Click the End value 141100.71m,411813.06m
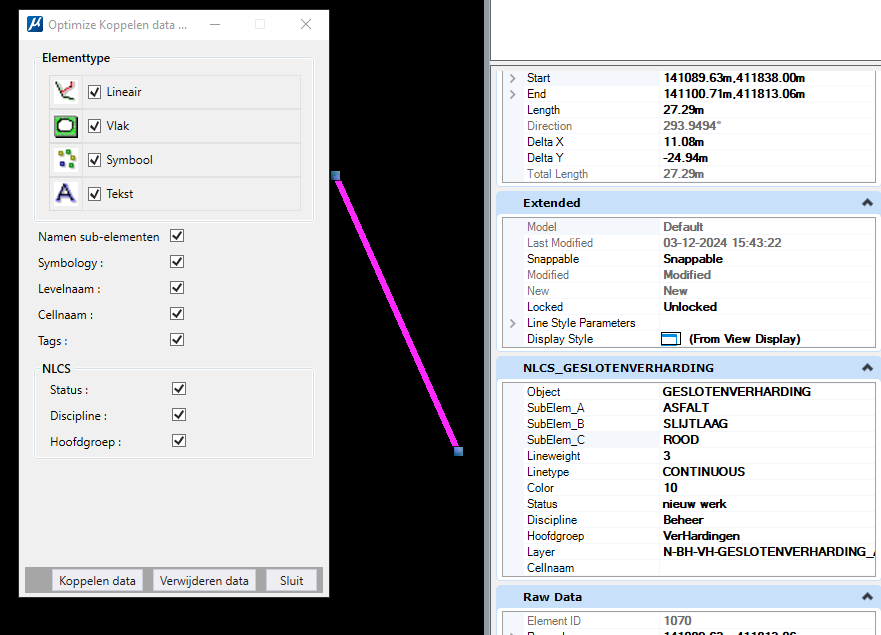Image resolution: width=881 pixels, height=635 pixels. coord(734,94)
